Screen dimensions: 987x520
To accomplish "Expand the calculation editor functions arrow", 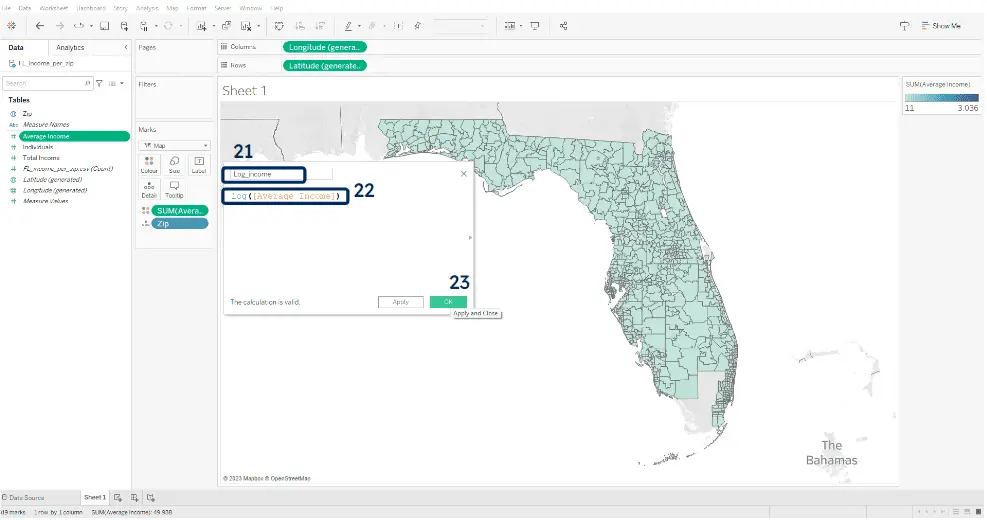I will coord(469,238).
